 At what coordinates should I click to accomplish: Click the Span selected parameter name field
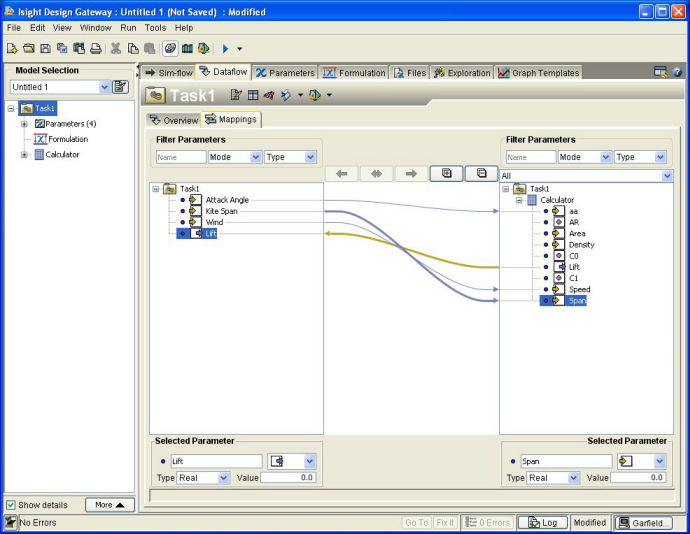tap(566, 461)
